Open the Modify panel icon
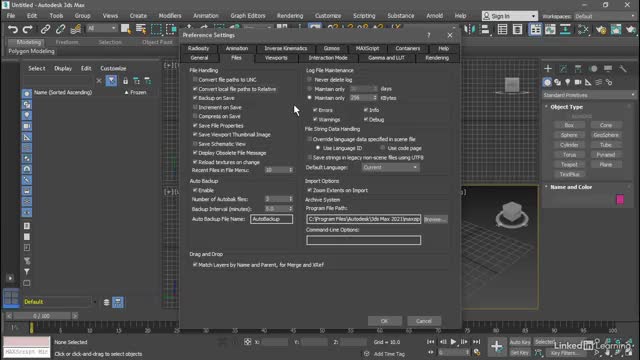 [563, 69]
